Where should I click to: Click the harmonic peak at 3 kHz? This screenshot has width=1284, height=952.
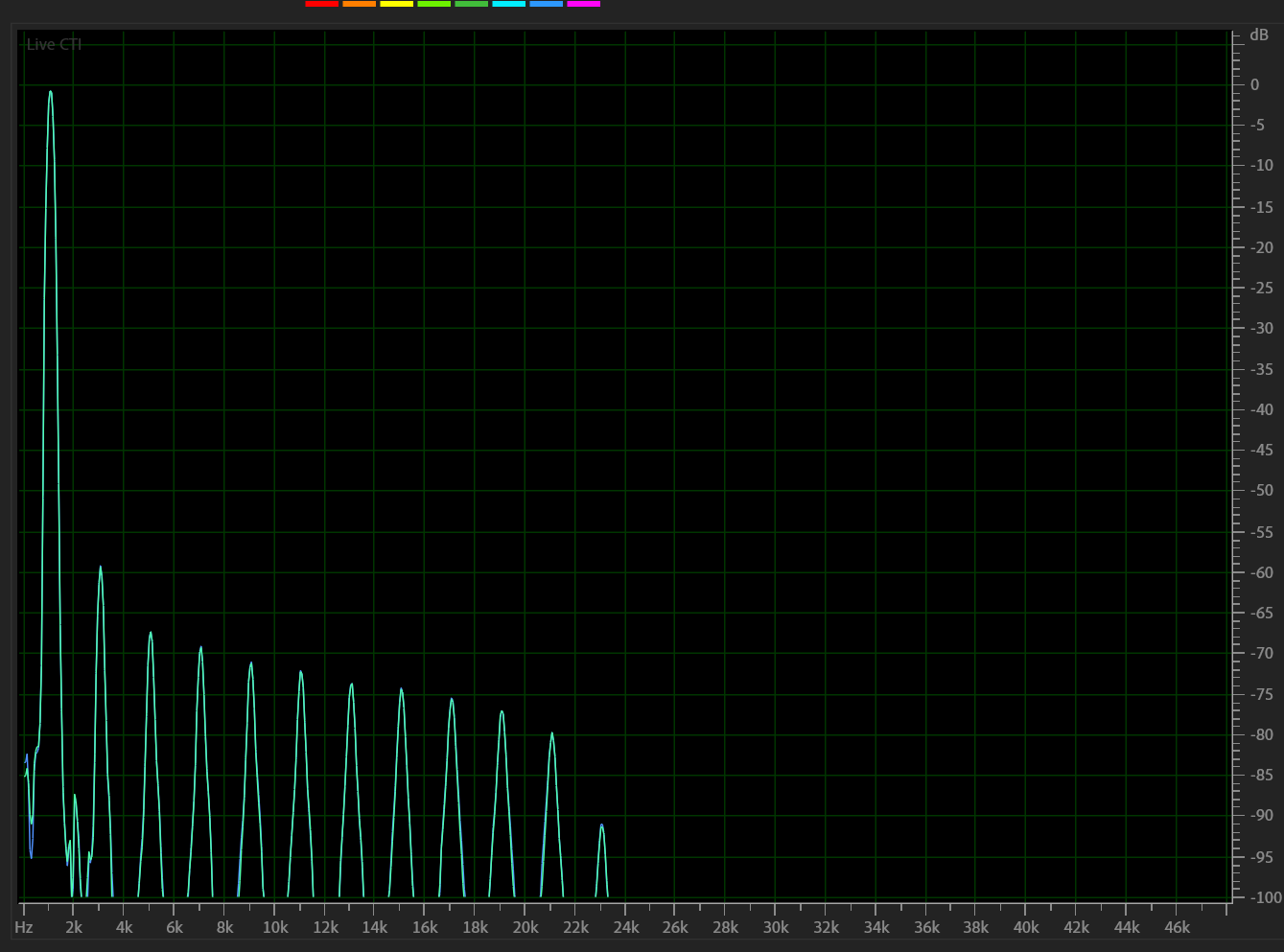(x=100, y=569)
